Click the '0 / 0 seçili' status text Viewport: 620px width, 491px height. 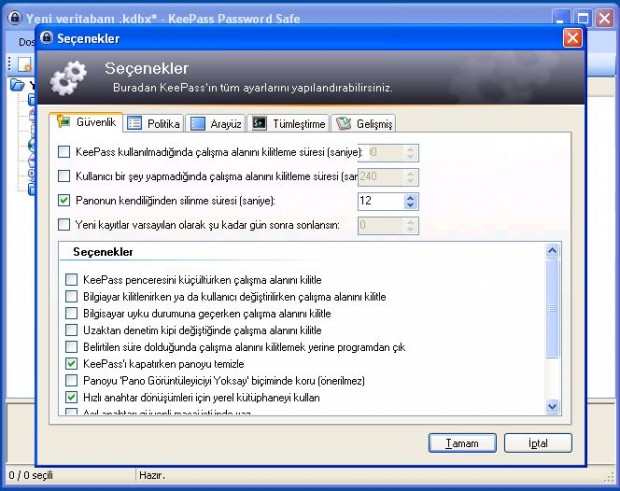point(30,475)
